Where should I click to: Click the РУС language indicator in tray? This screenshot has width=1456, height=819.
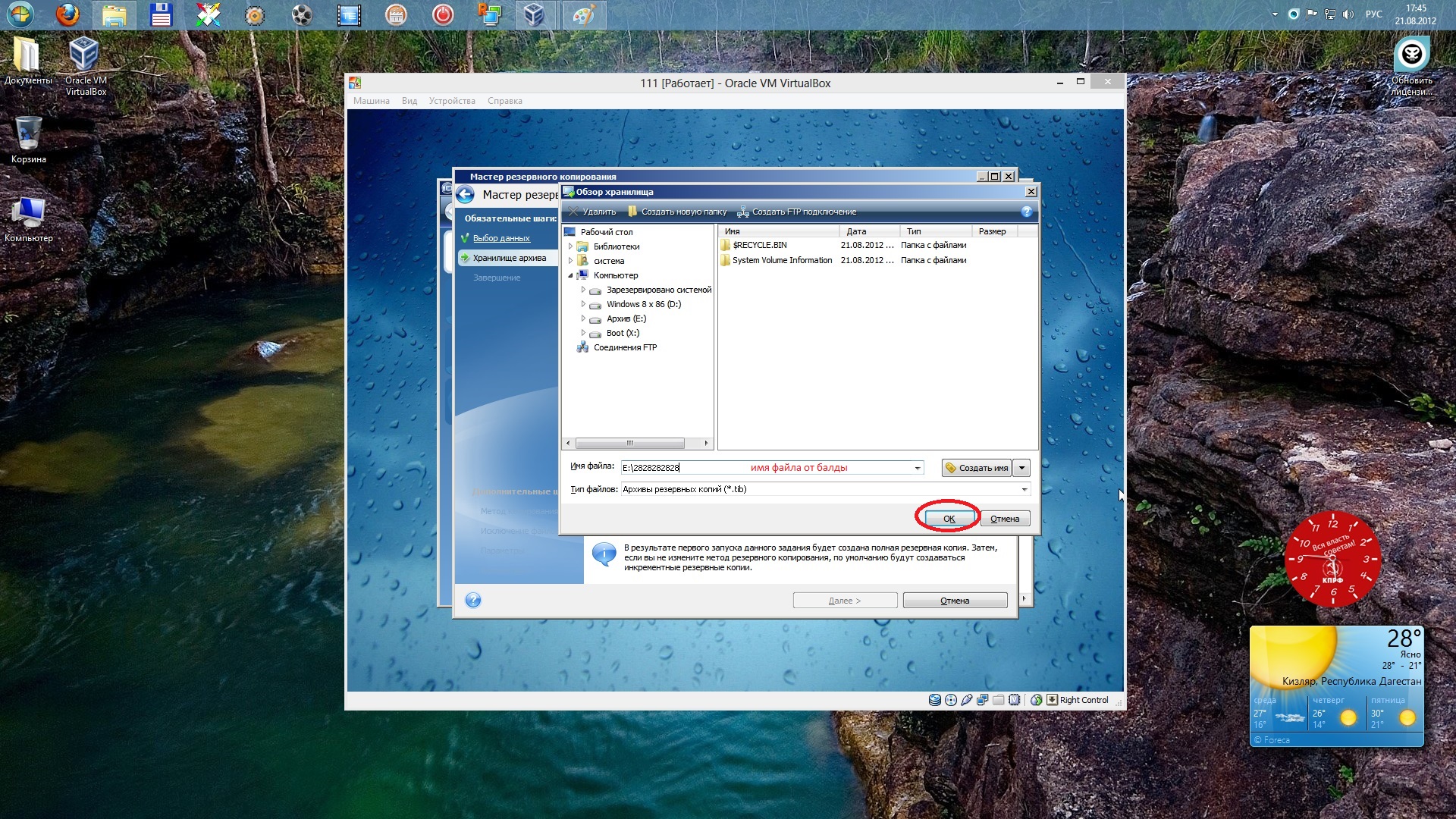point(1373,14)
